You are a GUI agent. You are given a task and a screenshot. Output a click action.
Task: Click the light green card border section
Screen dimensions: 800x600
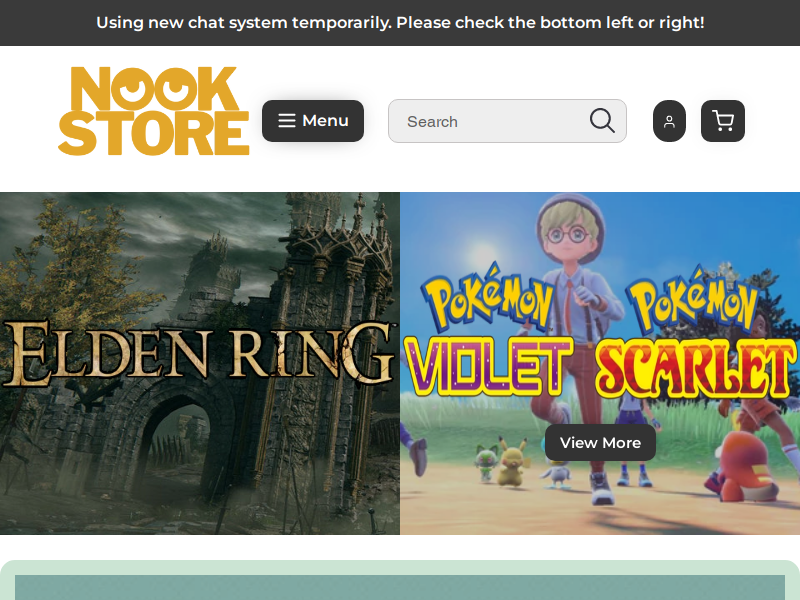400,567
